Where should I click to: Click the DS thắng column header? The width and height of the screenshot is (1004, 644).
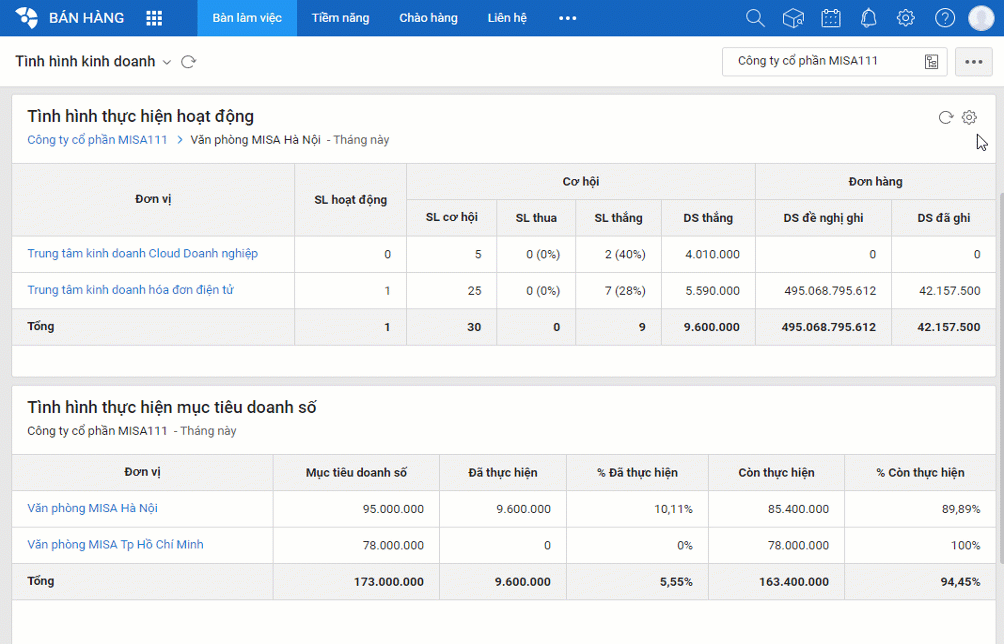pos(708,218)
